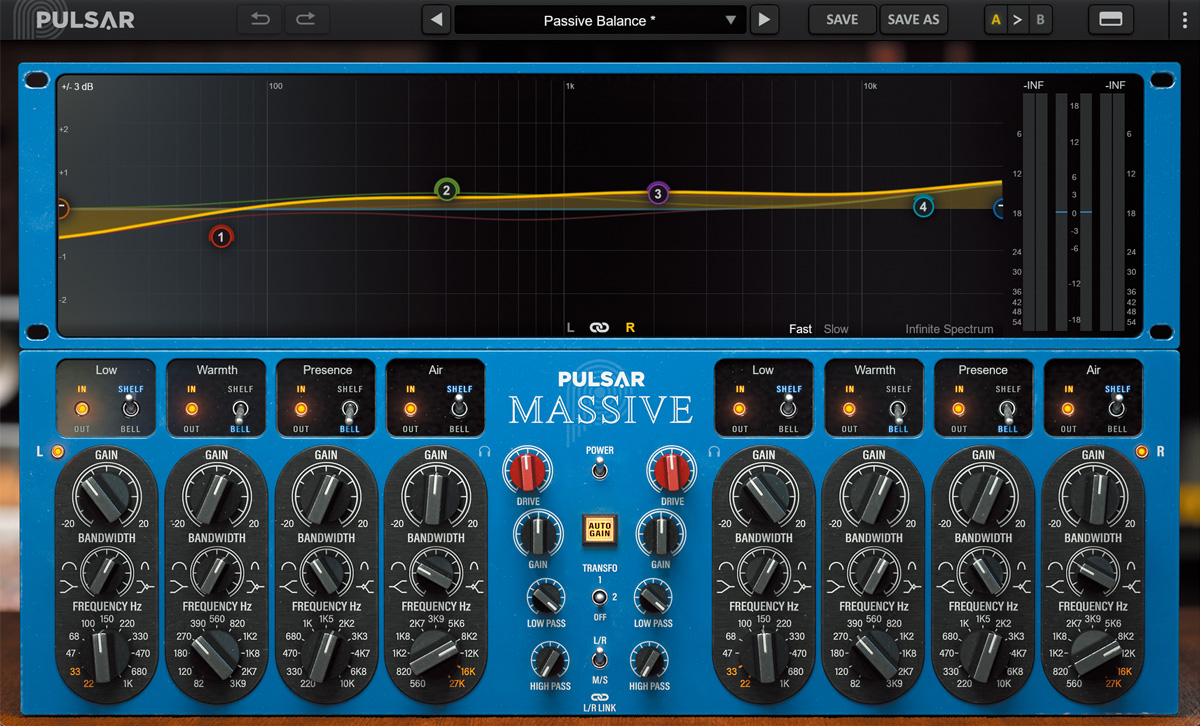This screenshot has height=726, width=1200.
Task: Toggle left Air band IN LED
Action: click(410, 408)
